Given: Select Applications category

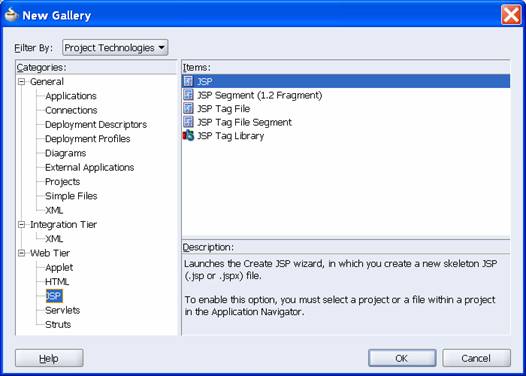Looking at the screenshot, I should 71,96.
